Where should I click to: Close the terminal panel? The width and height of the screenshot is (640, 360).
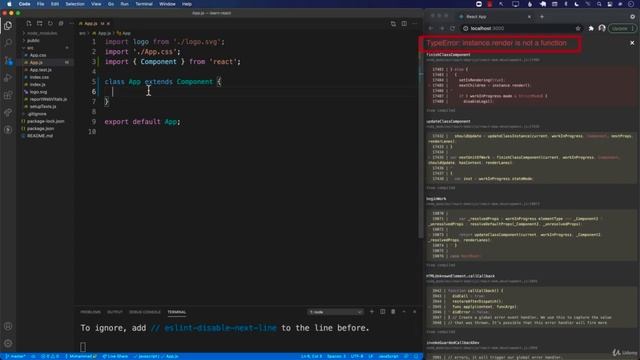415,312
